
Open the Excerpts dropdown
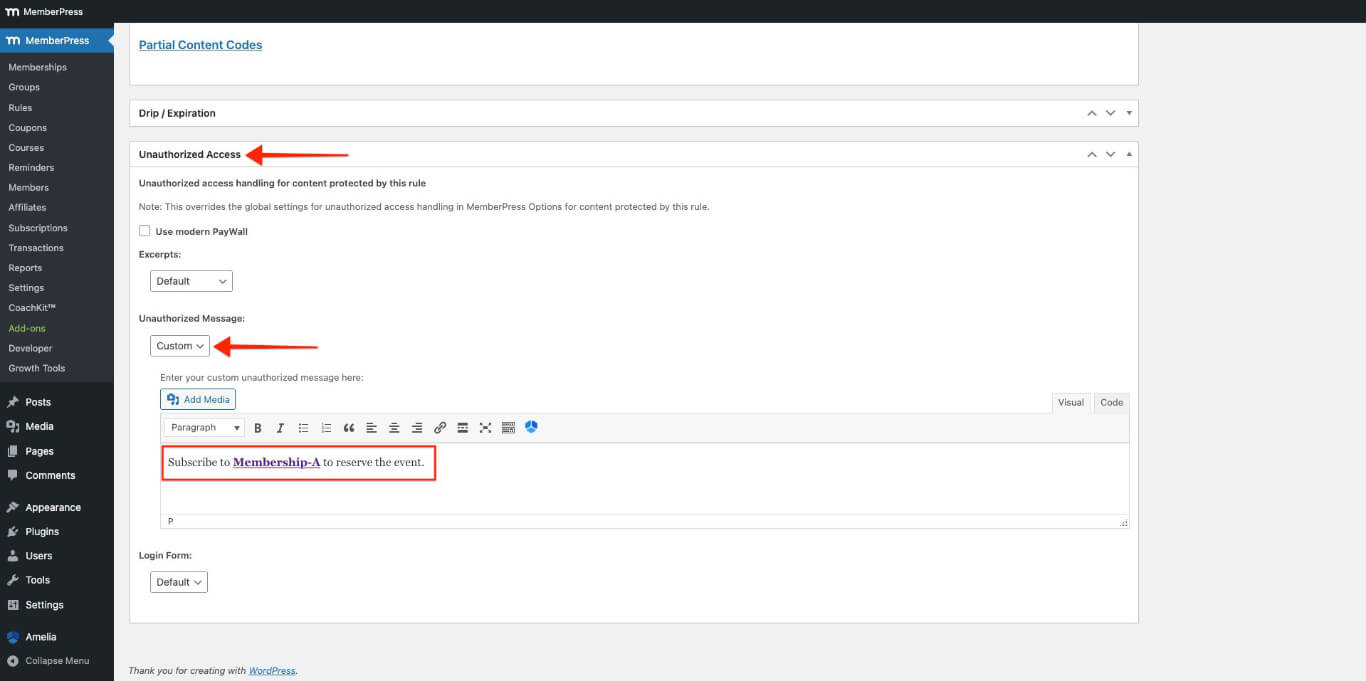click(191, 281)
